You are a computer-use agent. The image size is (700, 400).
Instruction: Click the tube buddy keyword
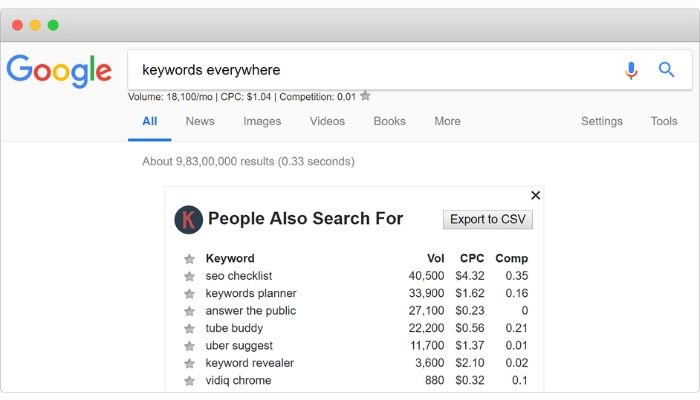click(234, 328)
